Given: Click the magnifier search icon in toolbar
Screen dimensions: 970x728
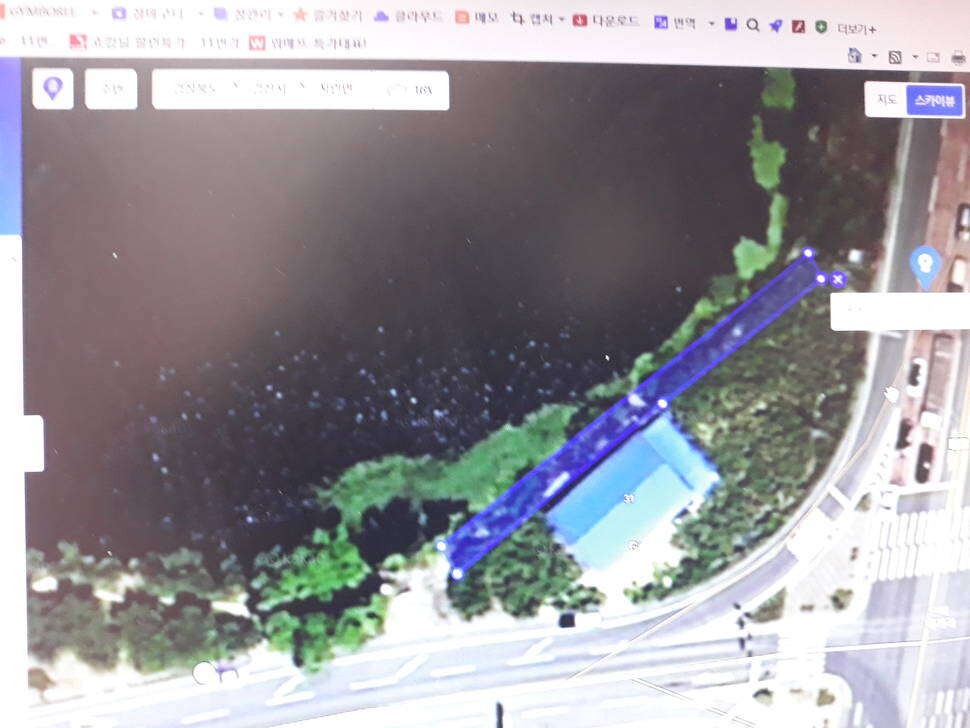Looking at the screenshot, I should [x=753, y=25].
